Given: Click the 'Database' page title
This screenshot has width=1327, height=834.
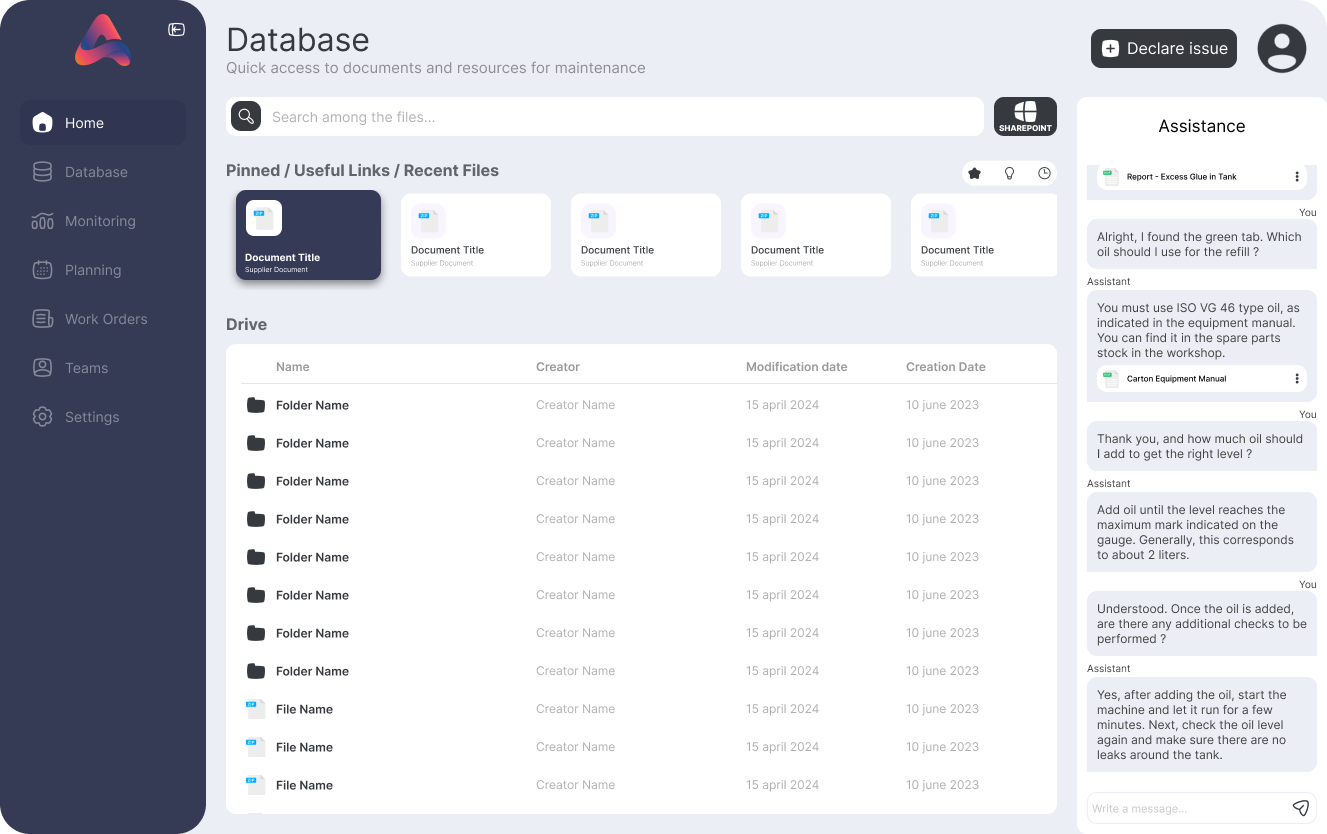Looking at the screenshot, I should [298, 40].
